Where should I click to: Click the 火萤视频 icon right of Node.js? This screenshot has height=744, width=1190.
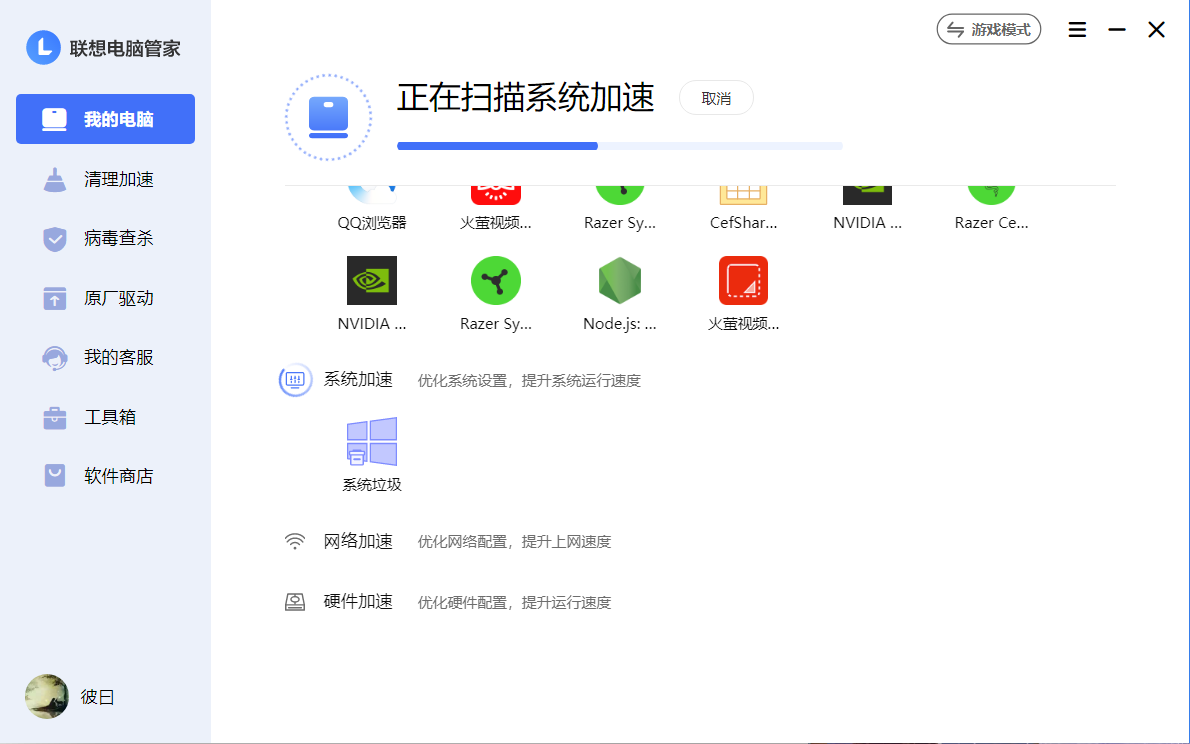[x=744, y=280]
